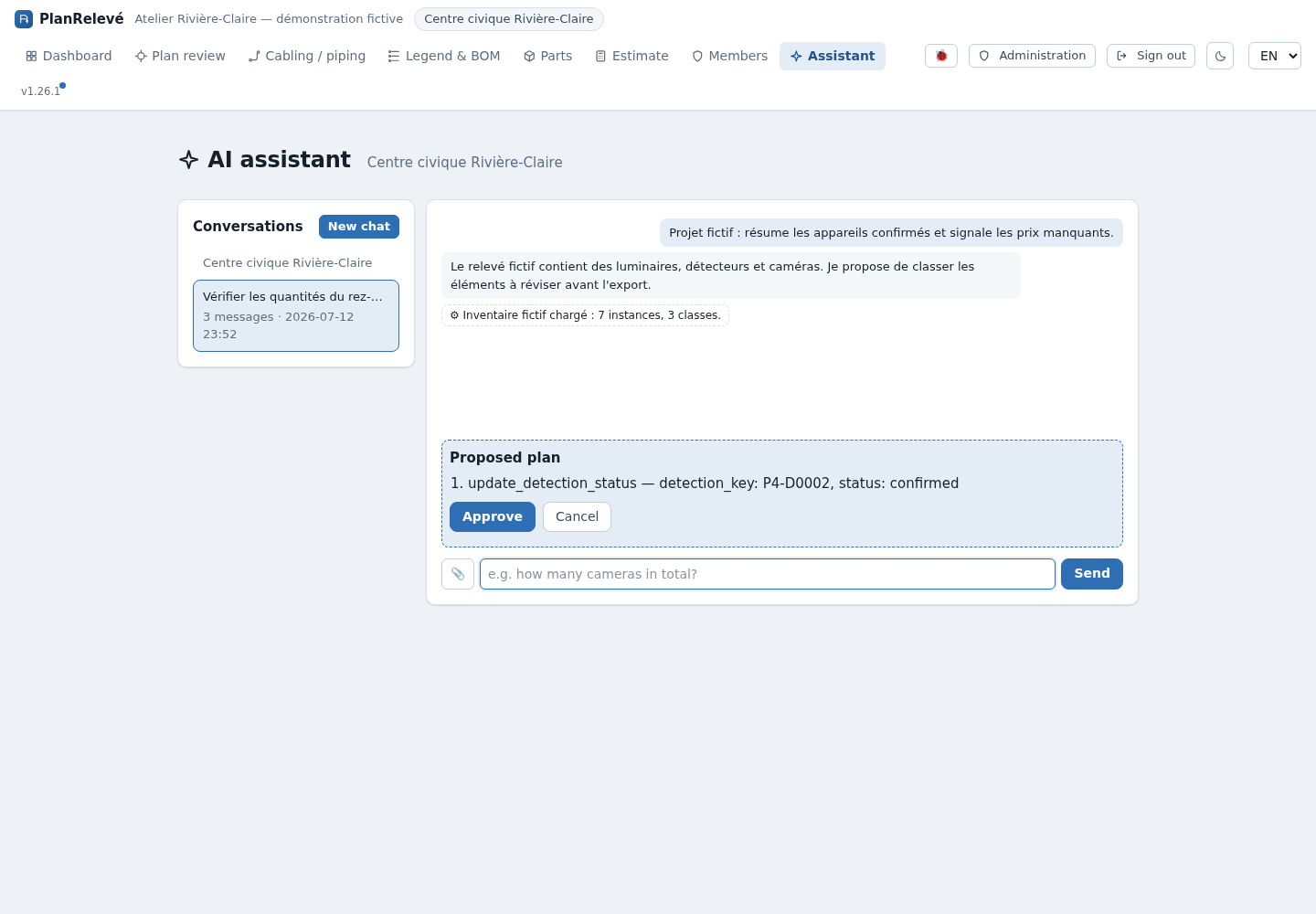Click the PlanRelevé logo icon
The image size is (1316, 914).
[x=24, y=19]
